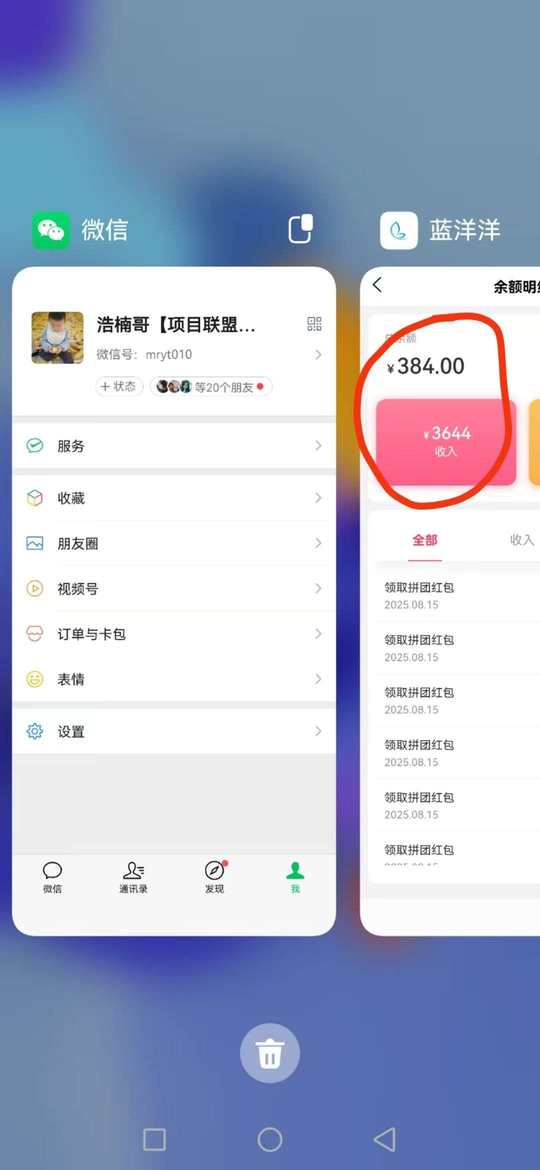Open the 通讯录 contacts tab

tap(134, 877)
